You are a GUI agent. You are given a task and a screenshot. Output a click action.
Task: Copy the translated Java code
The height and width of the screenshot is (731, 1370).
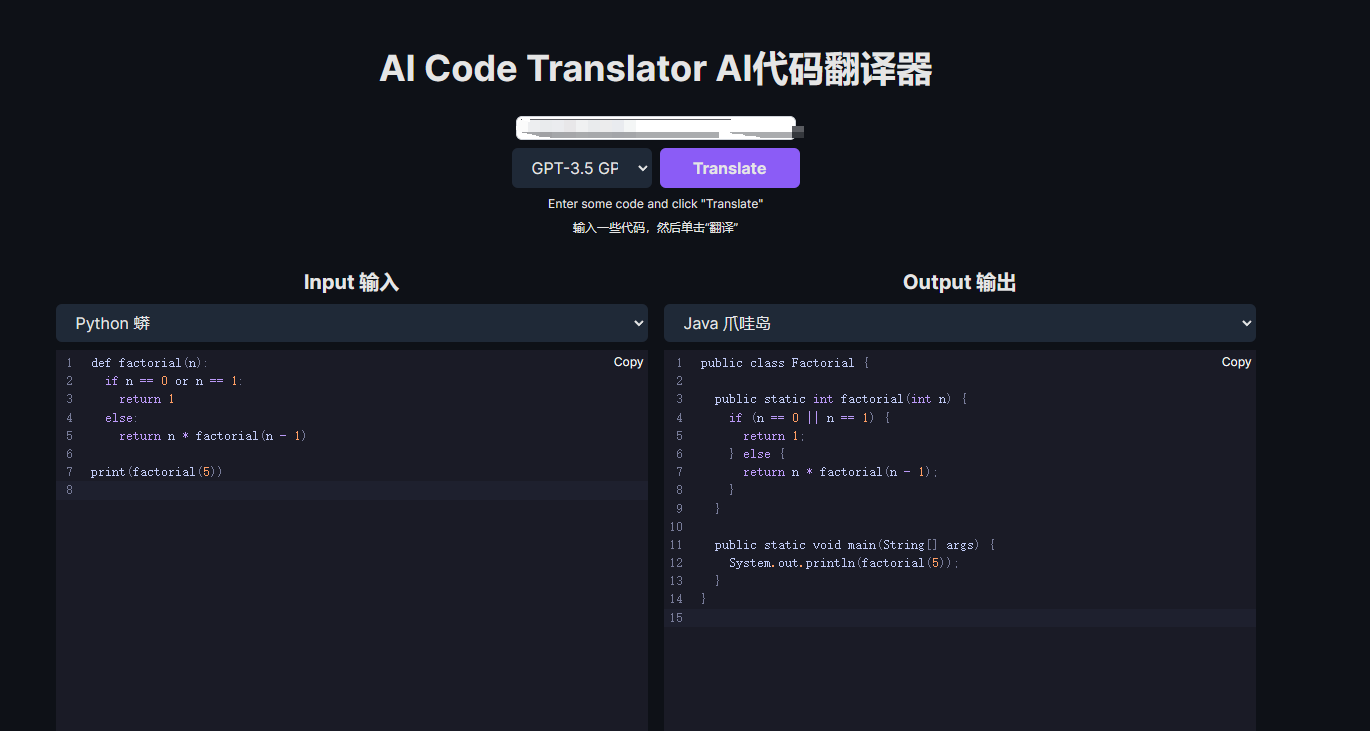tap(1236, 362)
